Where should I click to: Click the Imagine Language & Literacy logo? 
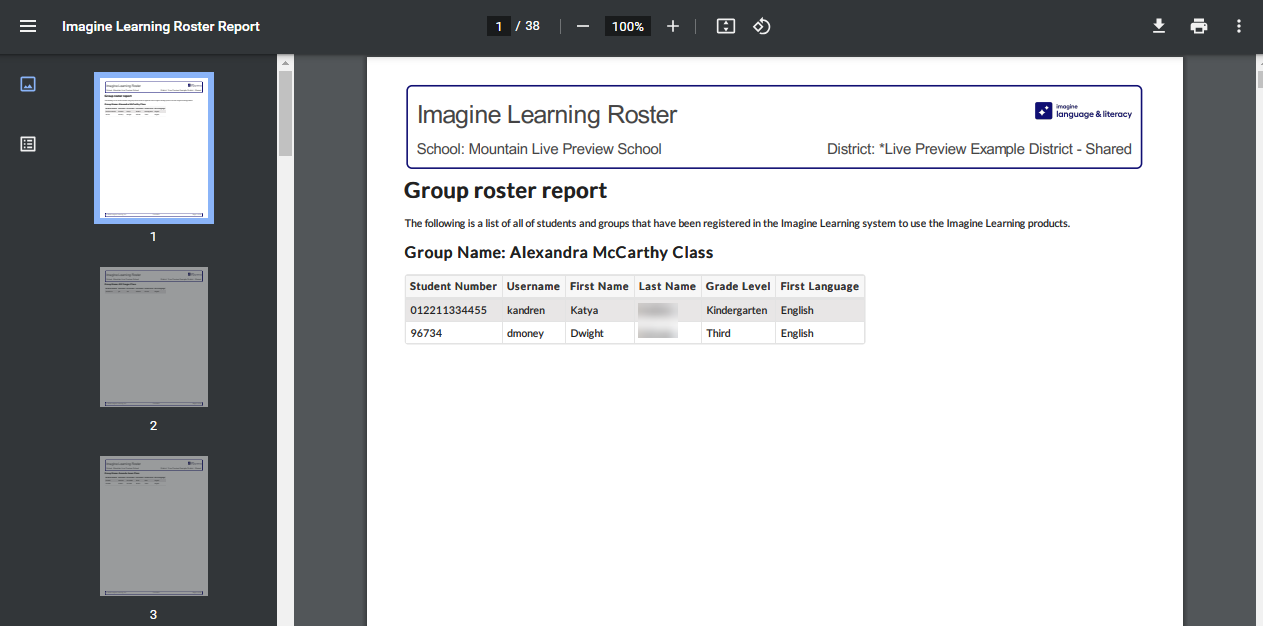[1084, 111]
